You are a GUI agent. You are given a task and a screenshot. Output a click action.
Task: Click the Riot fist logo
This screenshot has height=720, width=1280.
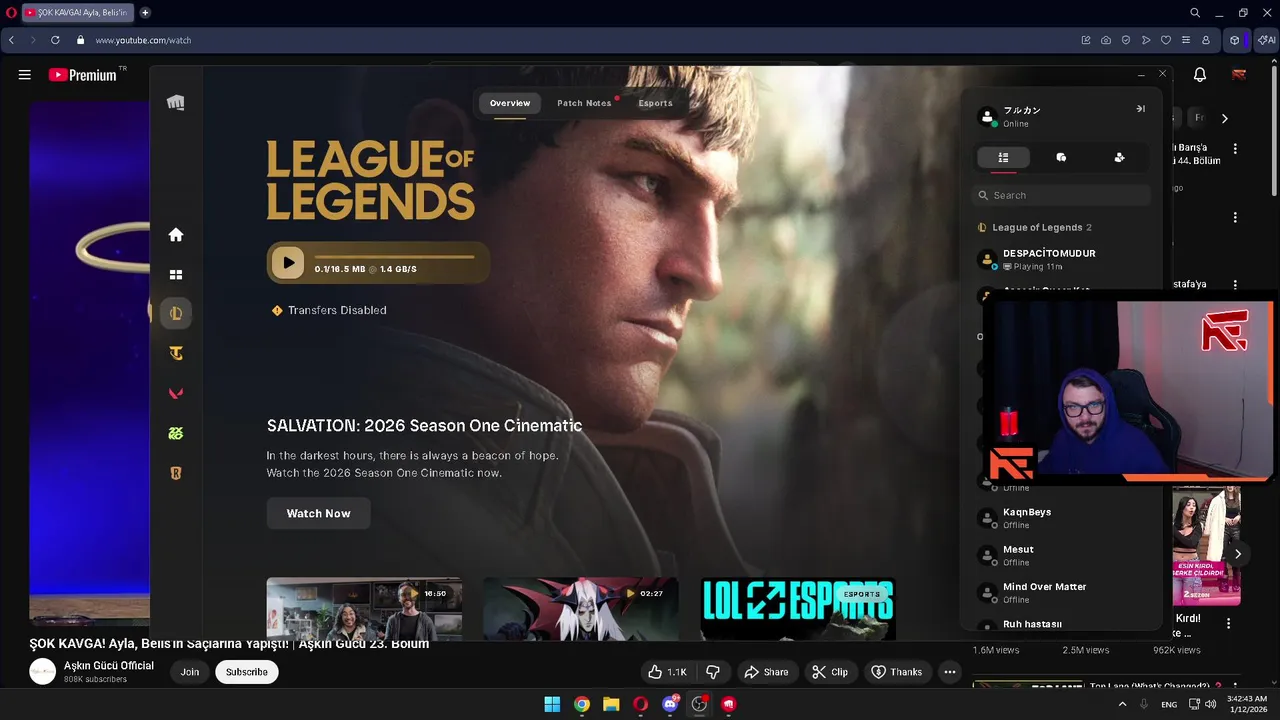176,103
